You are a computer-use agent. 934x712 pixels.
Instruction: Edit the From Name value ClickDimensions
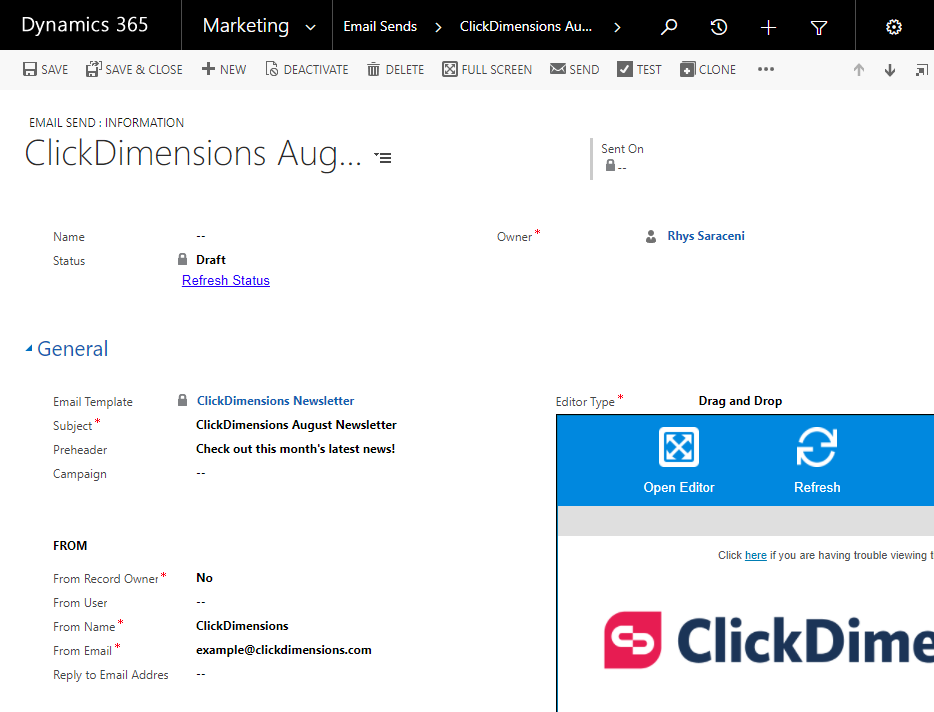coord(242,626)
